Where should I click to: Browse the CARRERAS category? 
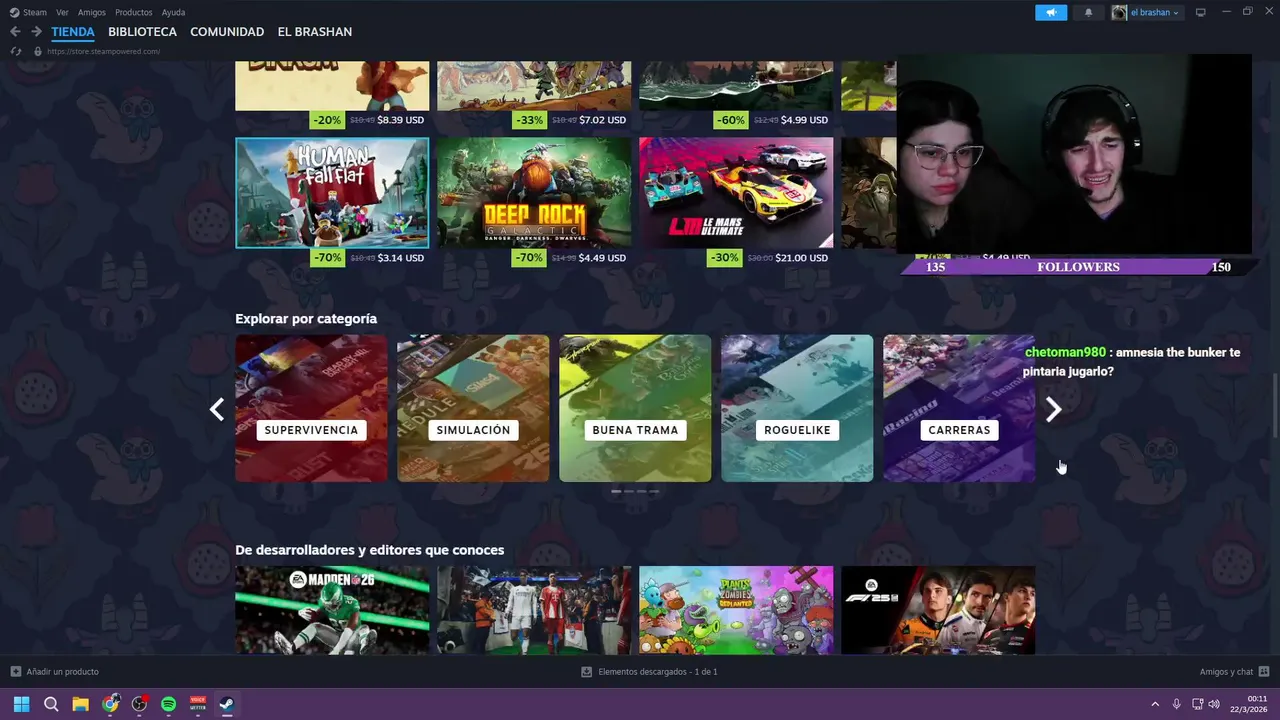click(959, 408)
